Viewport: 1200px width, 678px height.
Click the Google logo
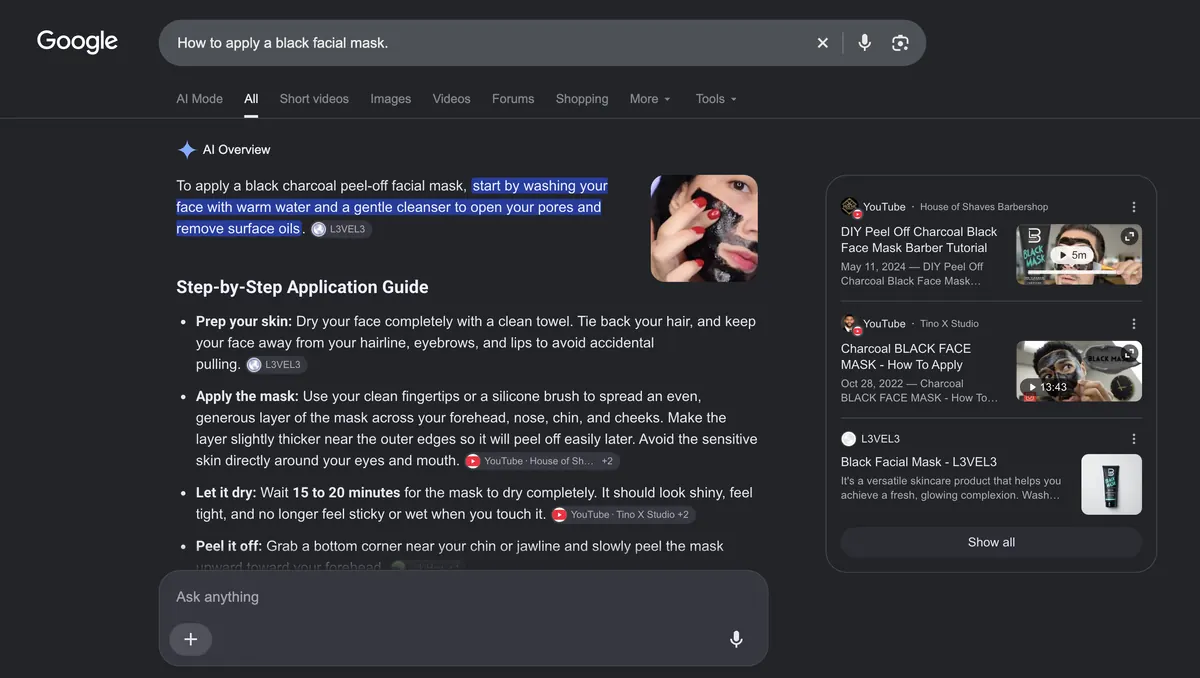pos(77,42)
